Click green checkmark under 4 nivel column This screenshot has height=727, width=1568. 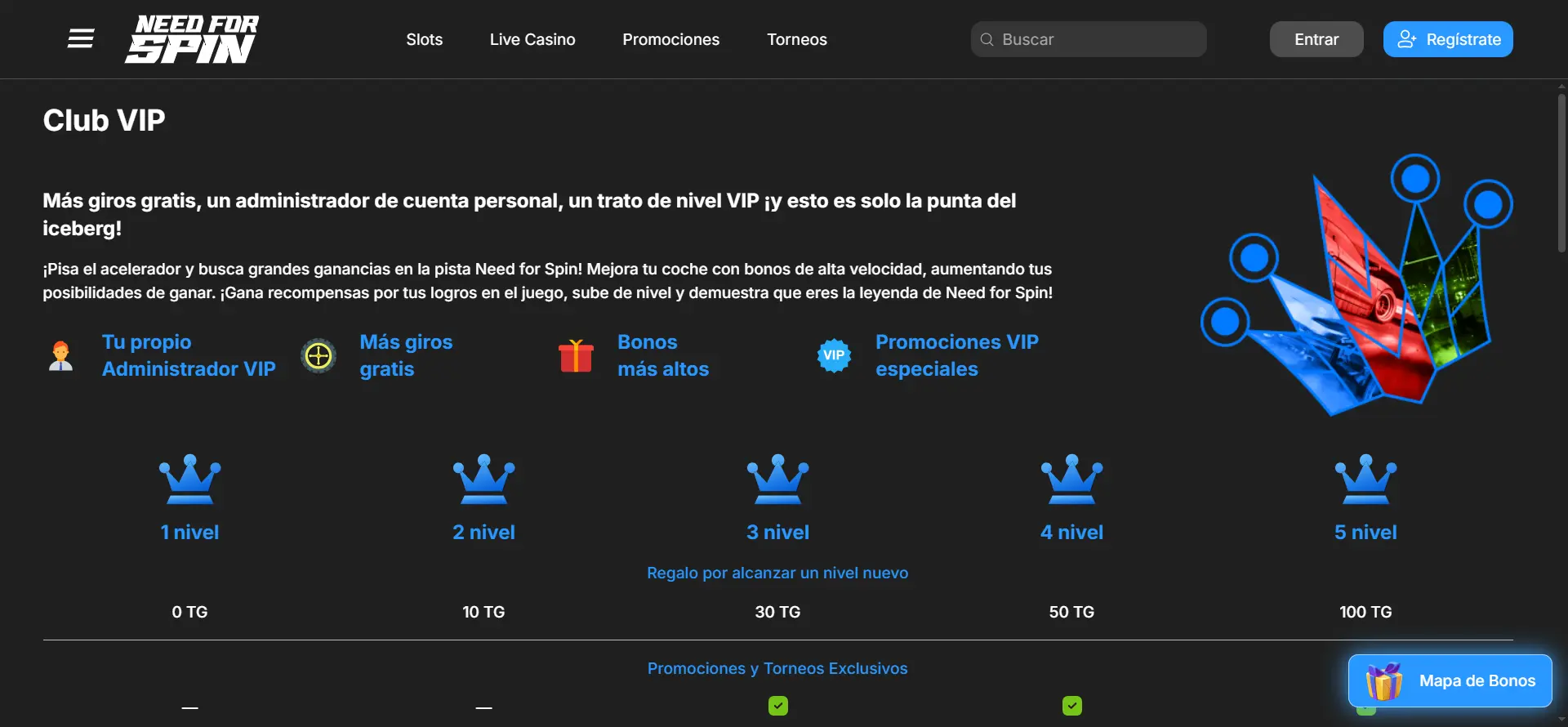[1071, 706]
